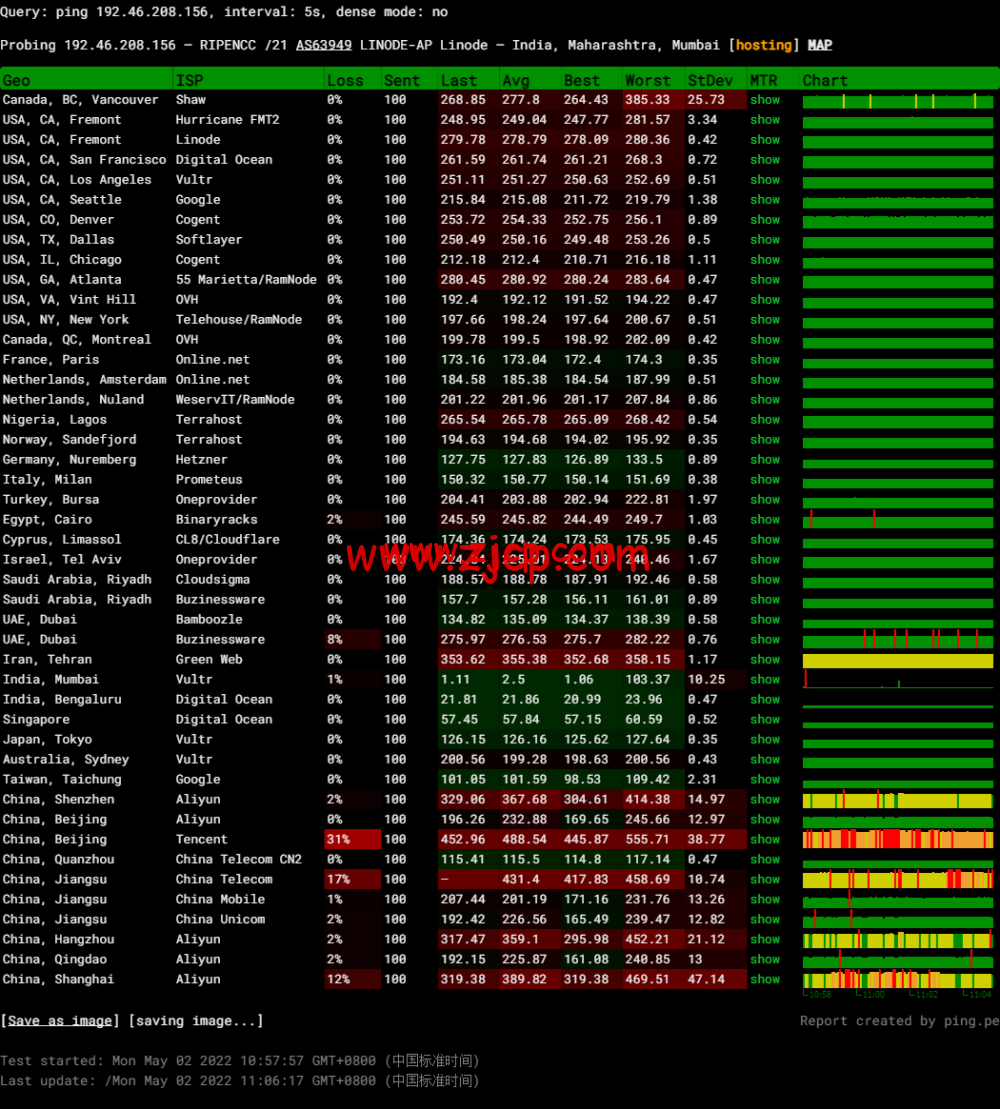The image size is (1000, 1109).
Task: Click the 31% loss cell for Tencent
Action: [x=353, y=839]
